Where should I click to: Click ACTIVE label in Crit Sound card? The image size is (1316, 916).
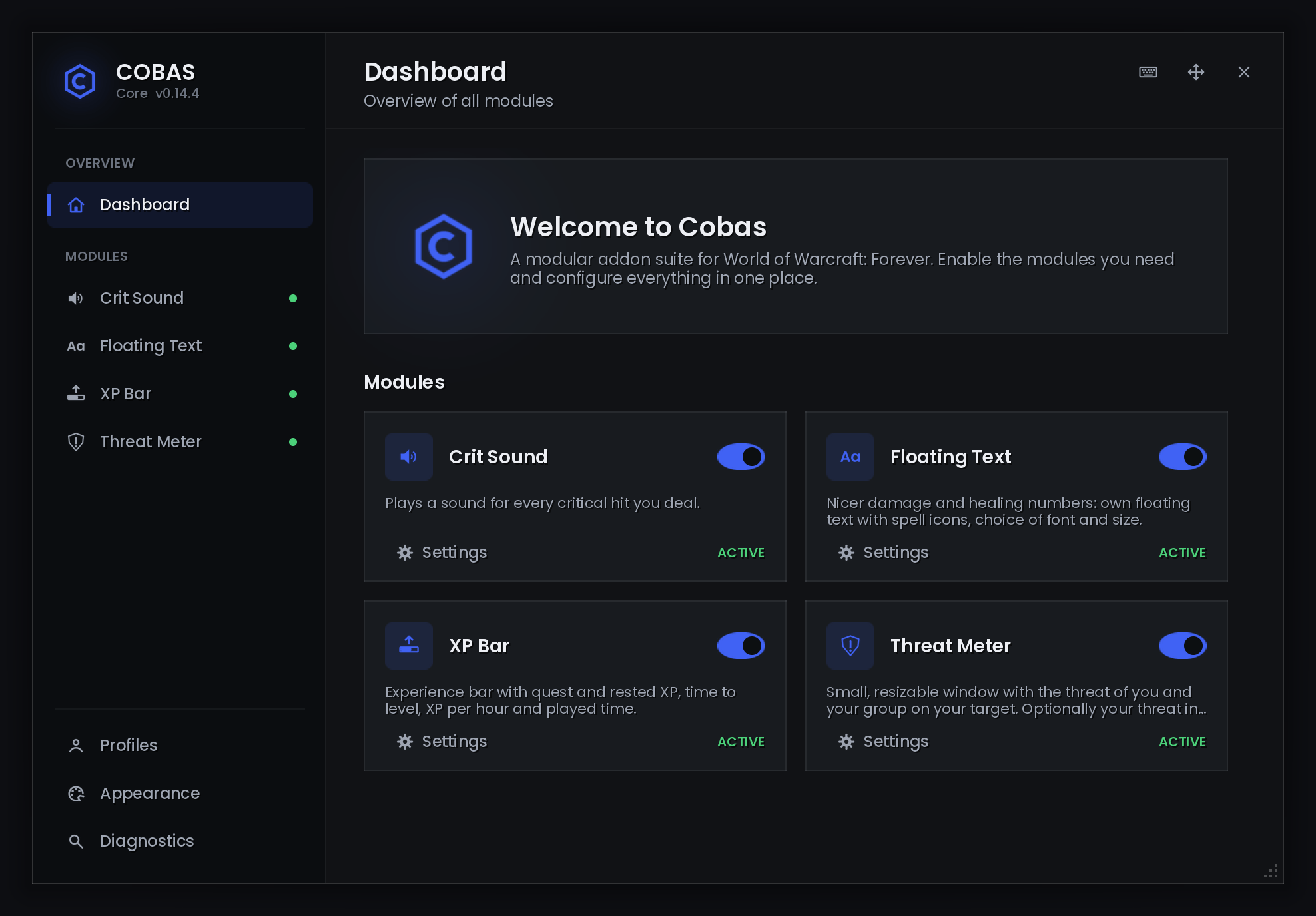tap(741, 553)
